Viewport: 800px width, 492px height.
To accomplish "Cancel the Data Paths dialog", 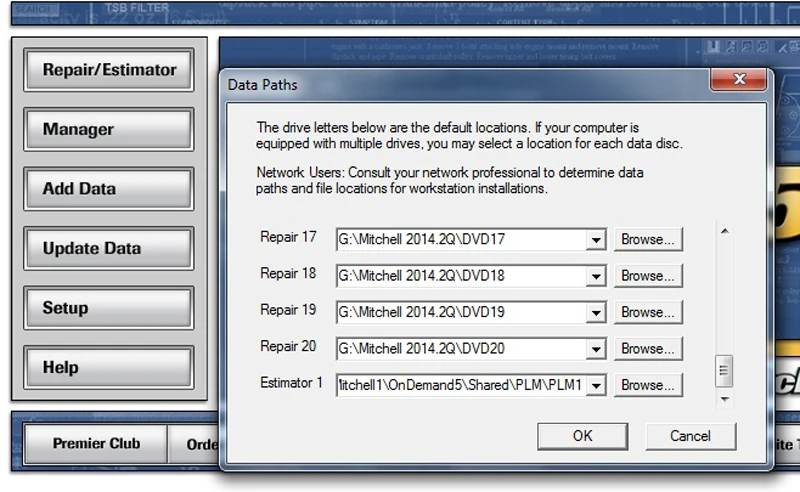I will click(x=690, y=436).
